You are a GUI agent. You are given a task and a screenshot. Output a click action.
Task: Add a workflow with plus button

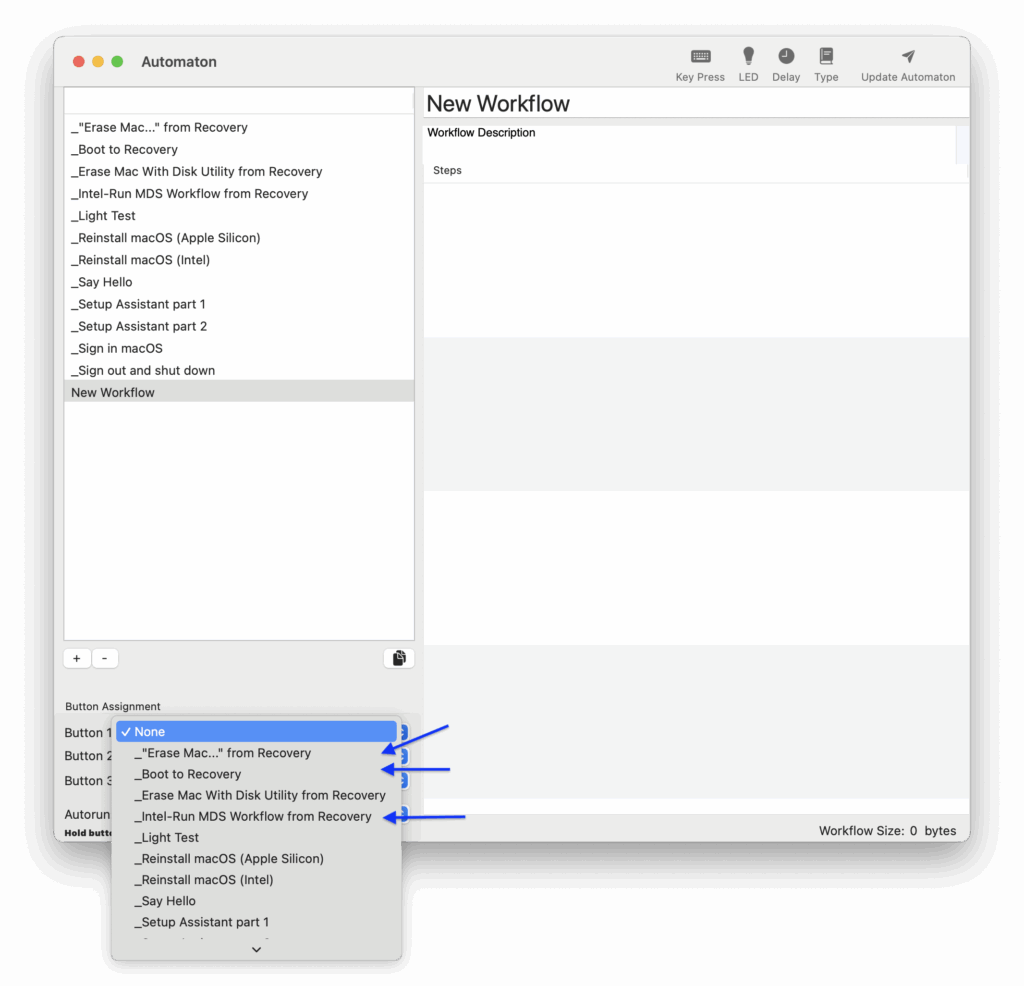(x=77, y=658)
